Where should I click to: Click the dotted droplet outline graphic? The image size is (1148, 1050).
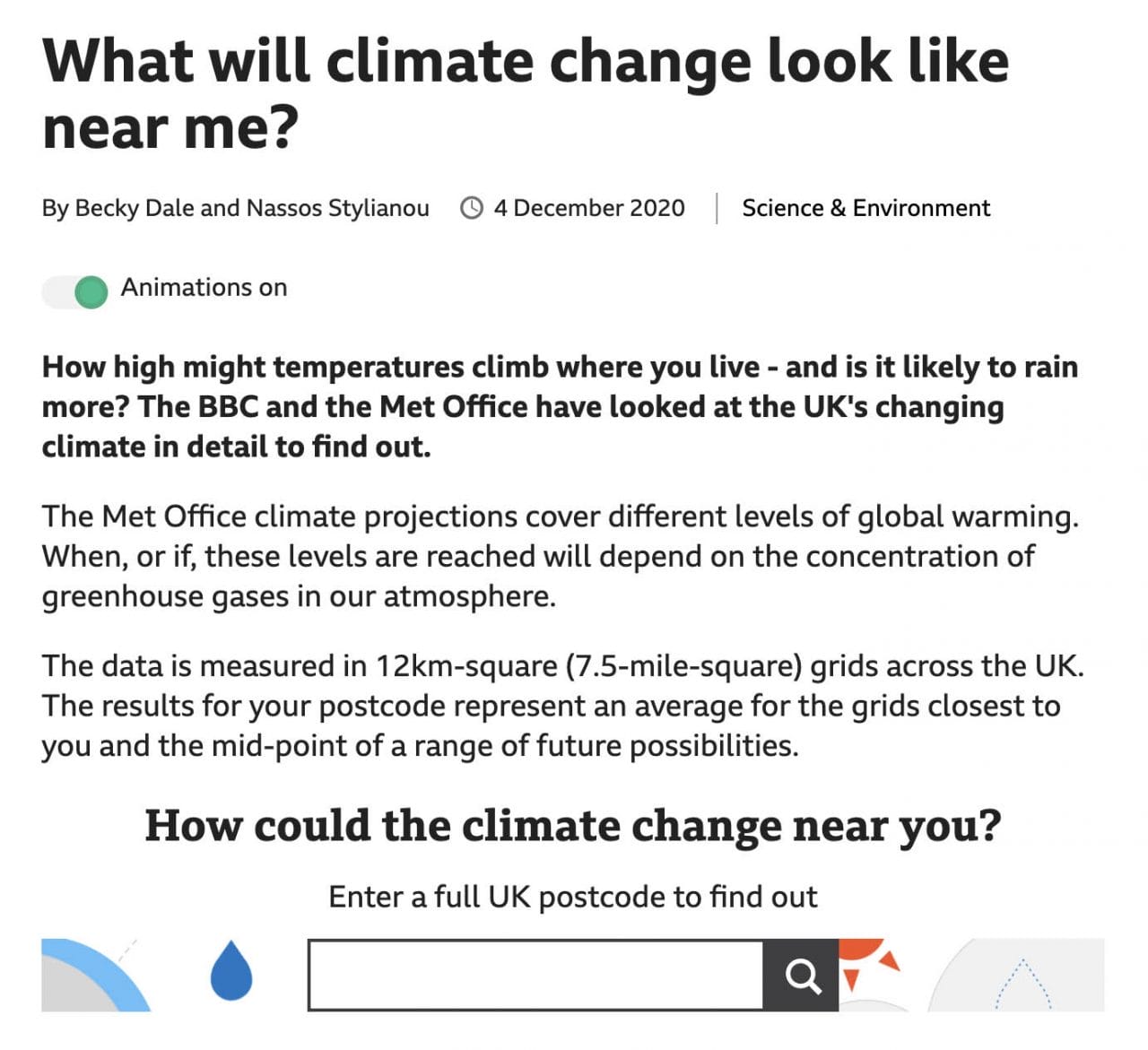(x=1022, y=985)
